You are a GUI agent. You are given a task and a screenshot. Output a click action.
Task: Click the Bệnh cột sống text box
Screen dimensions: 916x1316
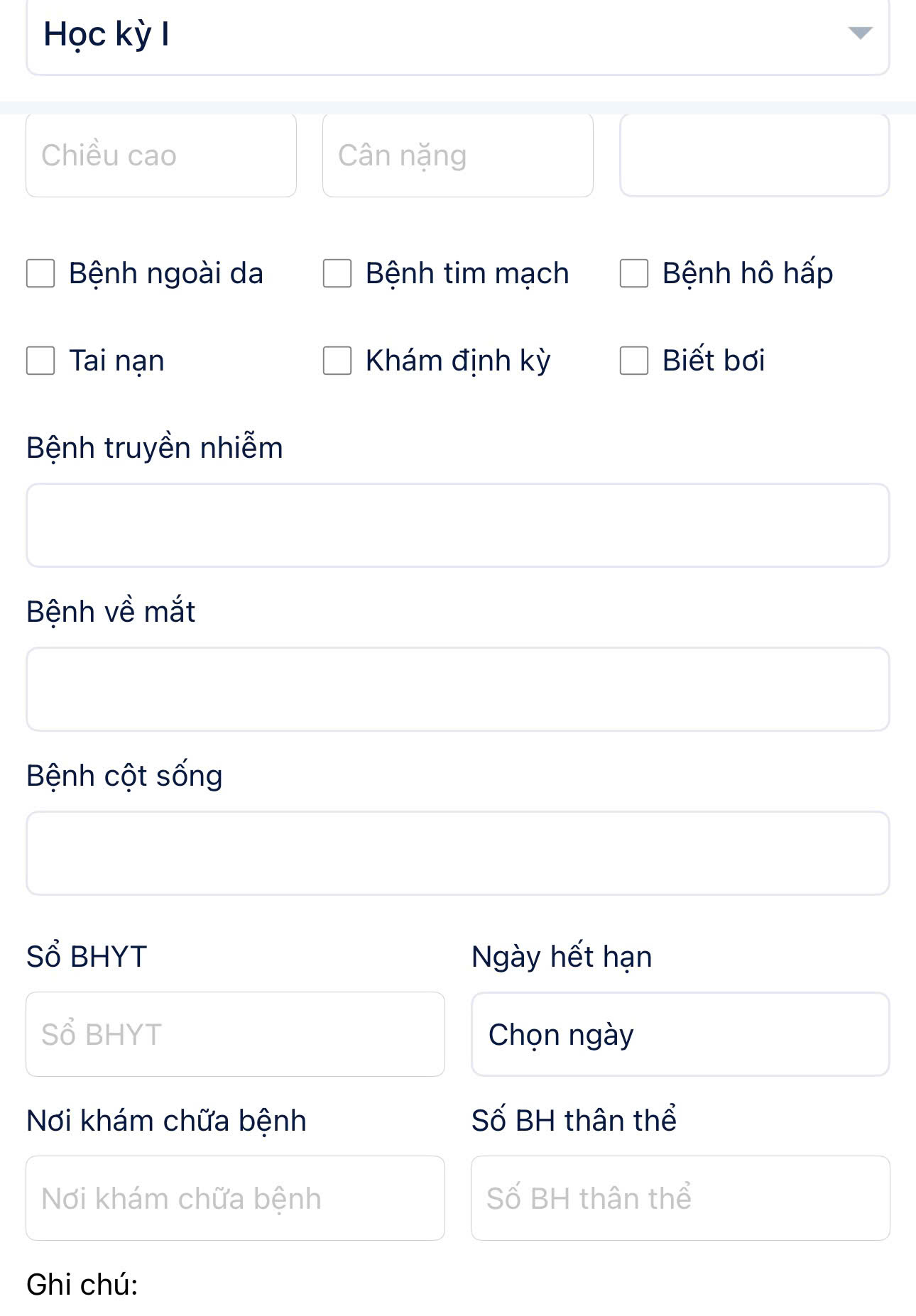pyautogui.click(x=457, y=853)
